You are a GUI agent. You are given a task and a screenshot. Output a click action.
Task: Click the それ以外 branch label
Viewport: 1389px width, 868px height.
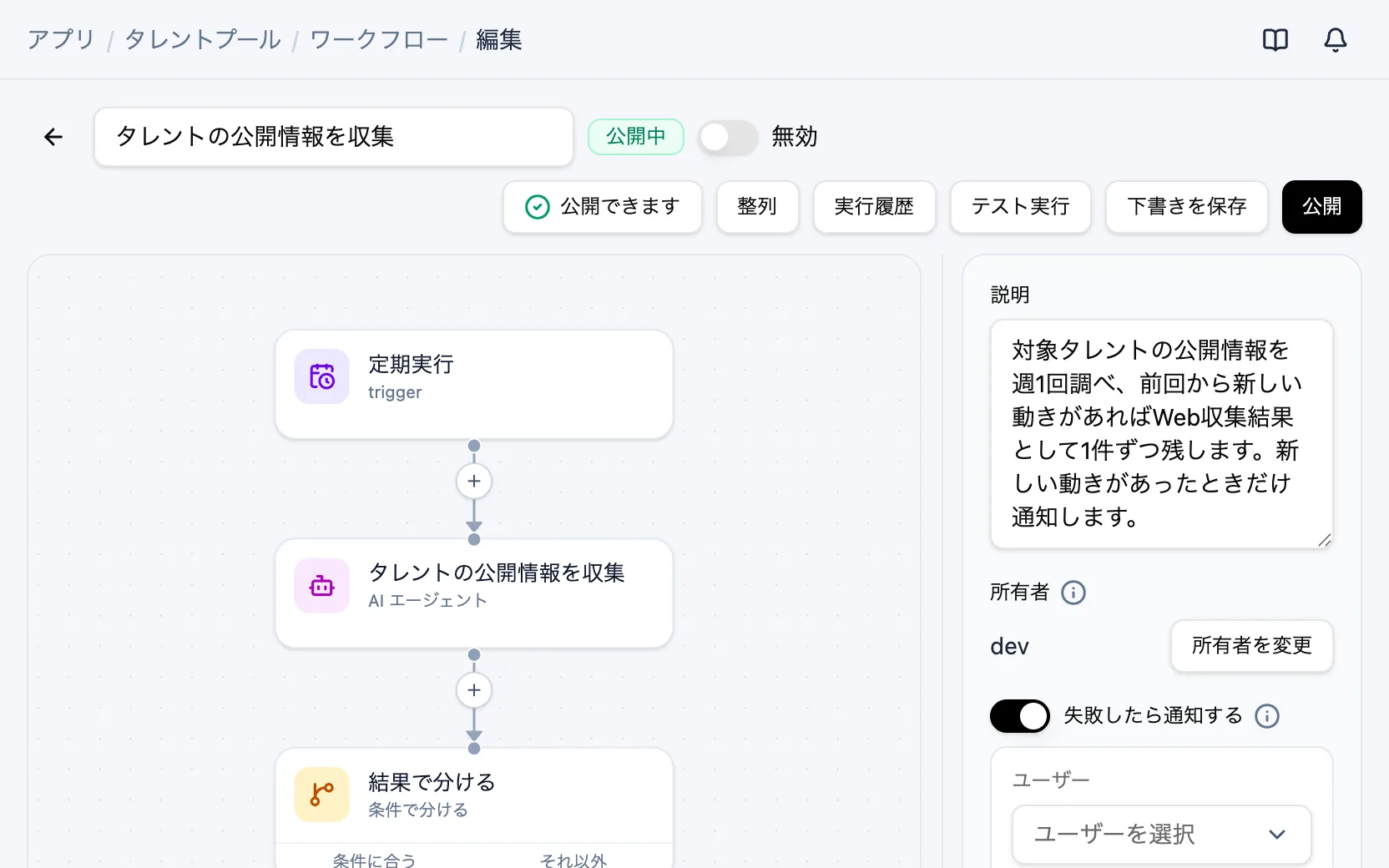point(573,860)
